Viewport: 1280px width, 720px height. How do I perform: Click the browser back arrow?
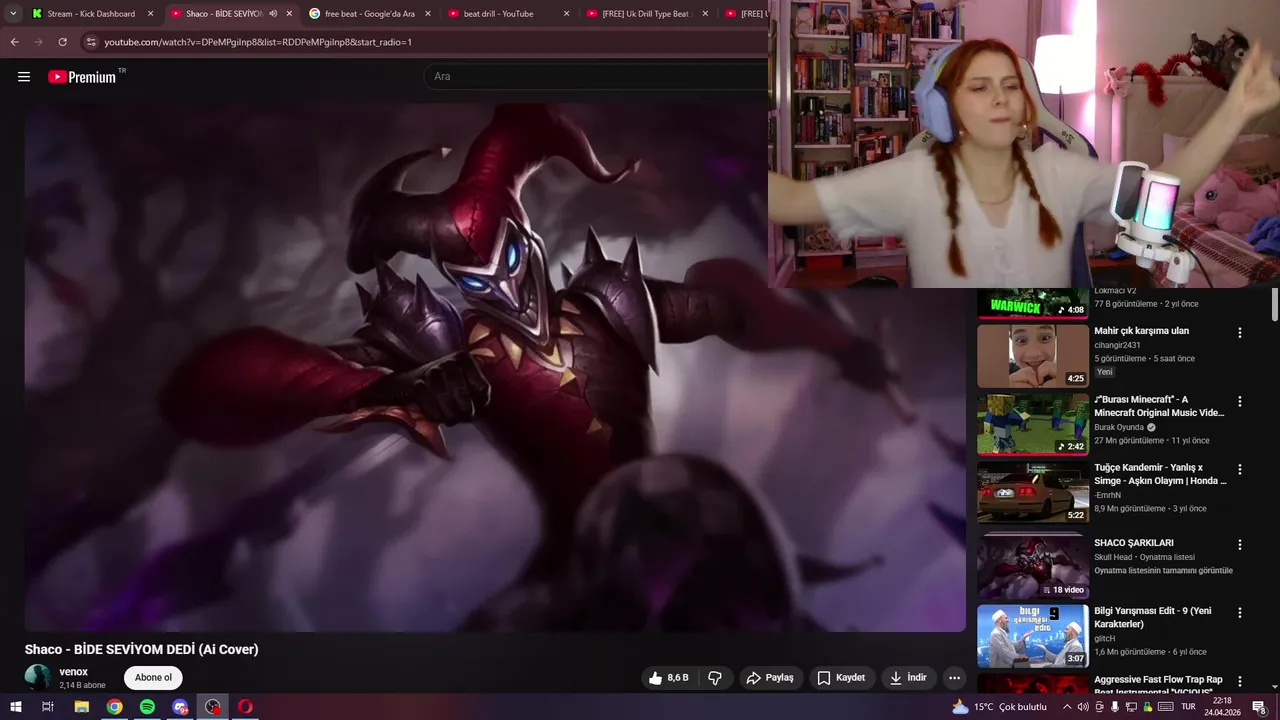(x=14, y=42)
